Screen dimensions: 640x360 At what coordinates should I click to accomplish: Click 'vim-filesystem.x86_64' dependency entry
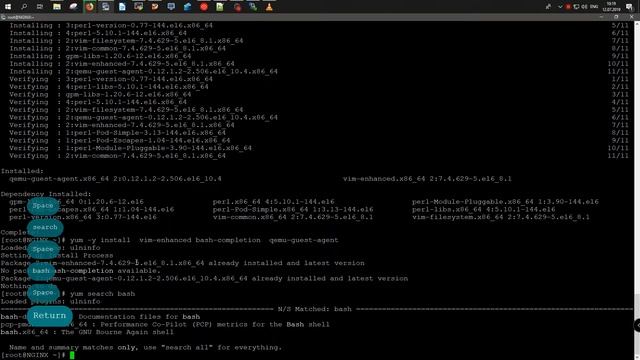[x=501, y=217]
